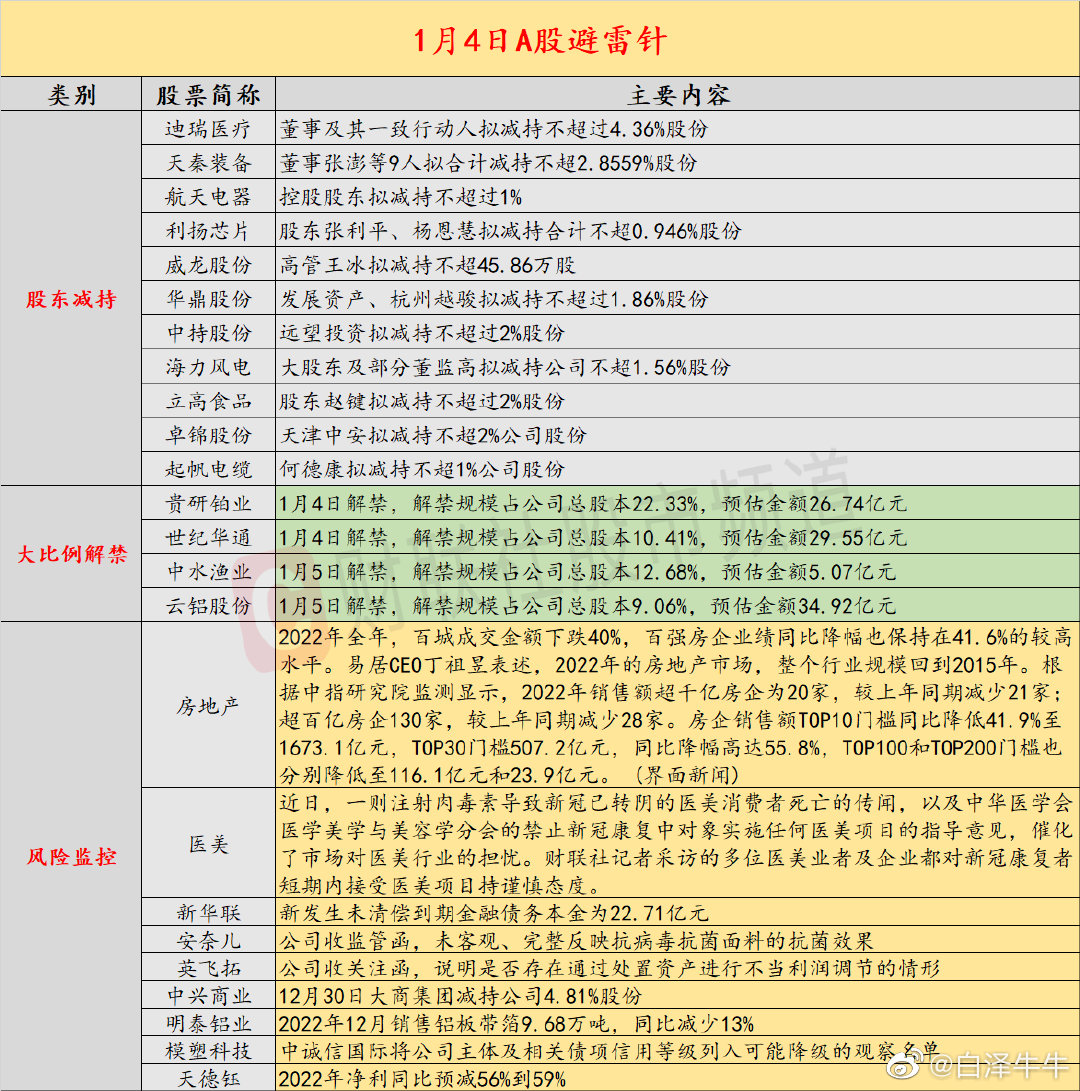Select stock name "迪瑞医疗"
This screenshot has height=1091, width=1080.
coord(208,129)
